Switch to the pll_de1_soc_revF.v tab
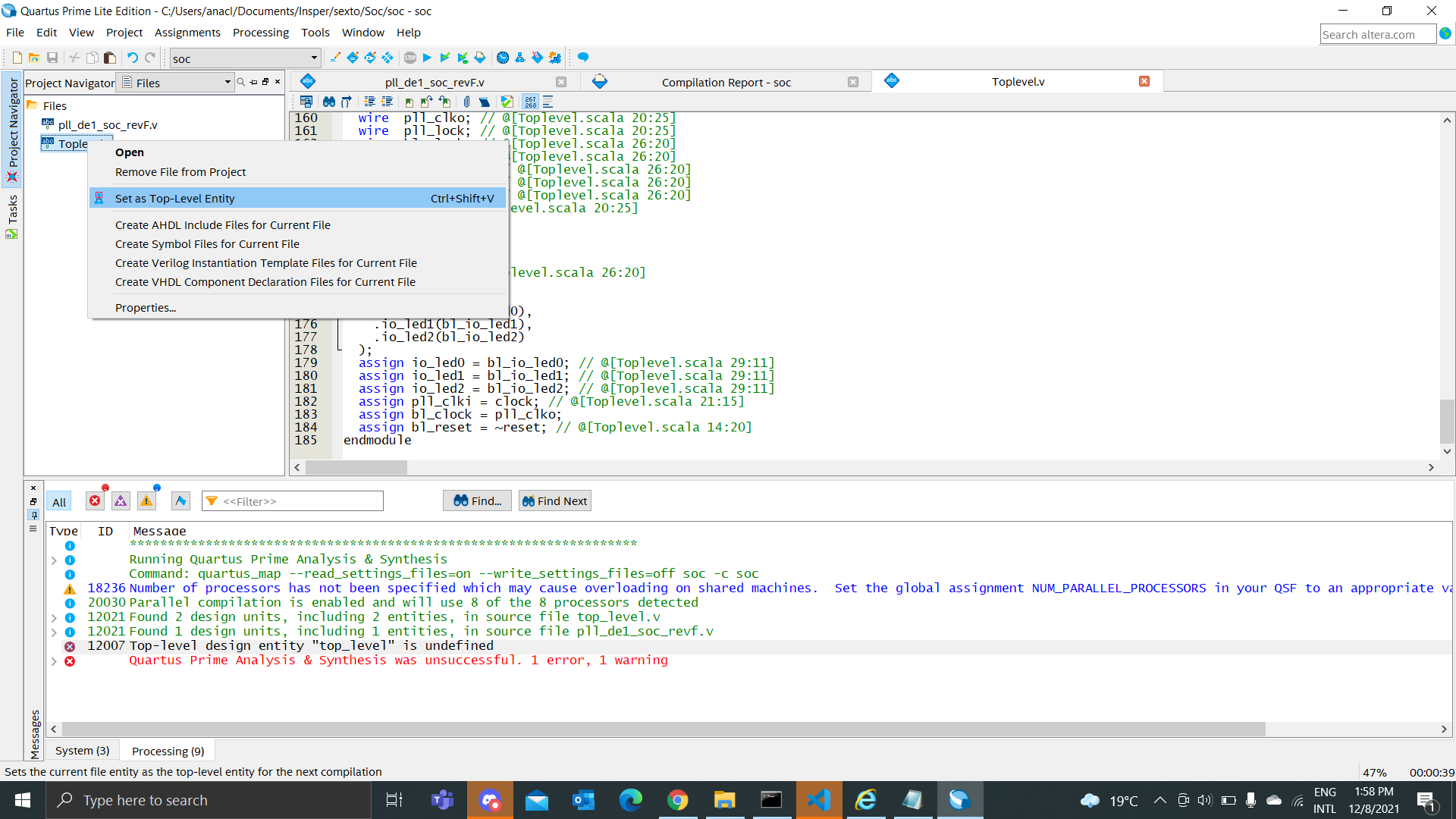Viewport: 1456px width, 819px height. (435, 82)
